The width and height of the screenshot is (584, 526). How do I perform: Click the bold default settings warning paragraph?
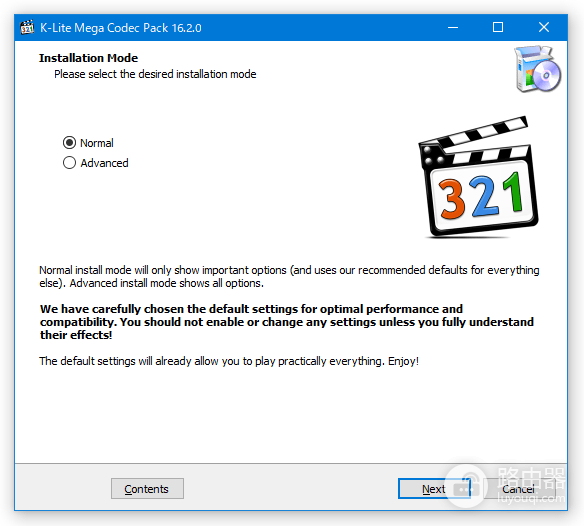click(x=287, y=322)
